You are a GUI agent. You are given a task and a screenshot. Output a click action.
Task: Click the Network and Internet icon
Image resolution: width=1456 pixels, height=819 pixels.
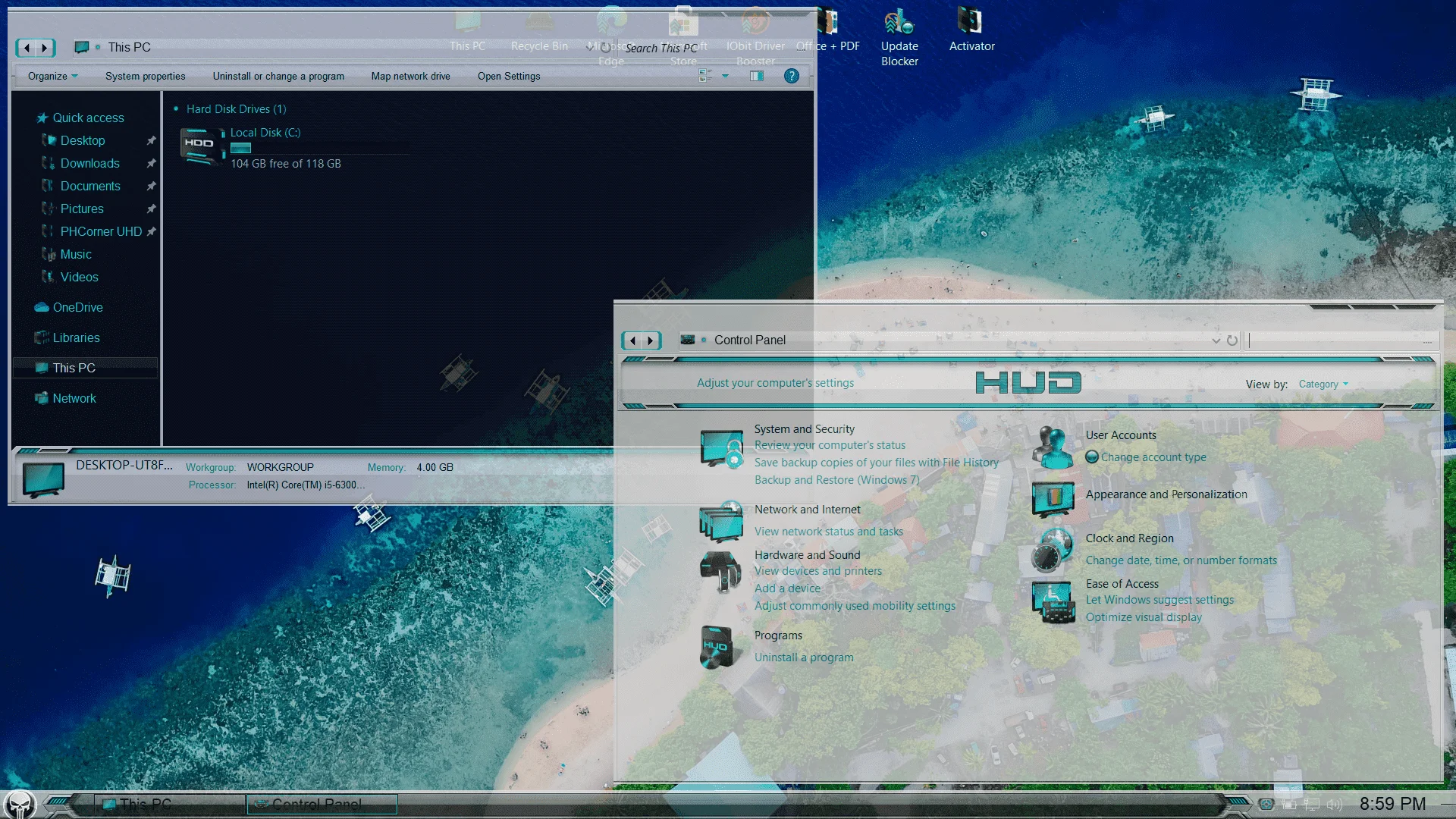coord(721,522)
